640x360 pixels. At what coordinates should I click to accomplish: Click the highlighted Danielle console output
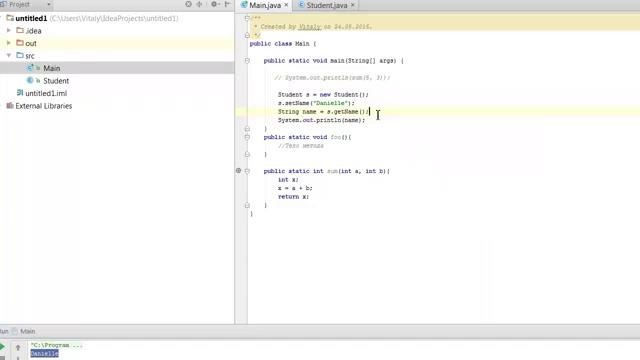pos(44,353)
